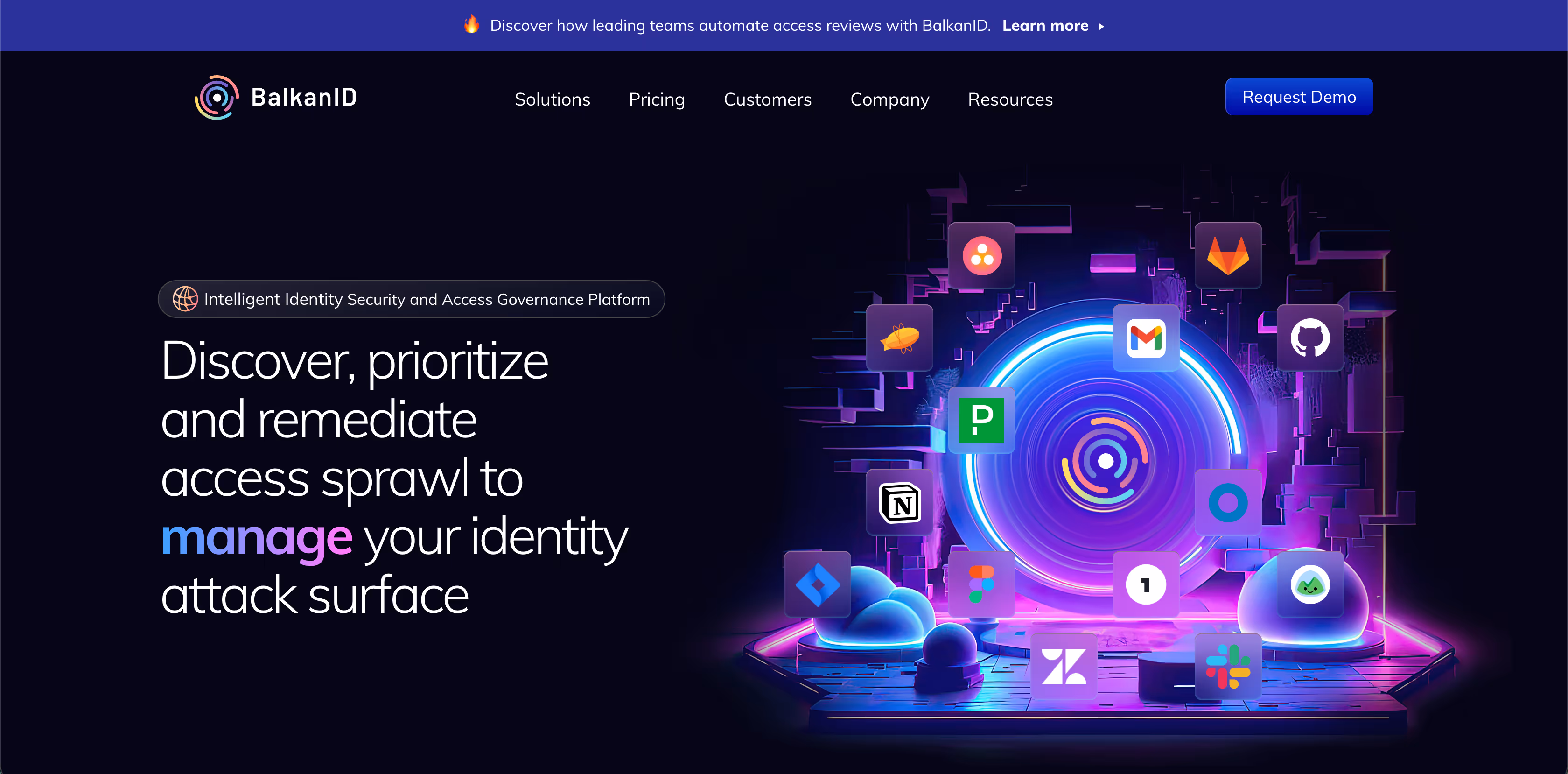
Task: Click the Intelligent Identity Security platform badge
Action: pos(412,299)
